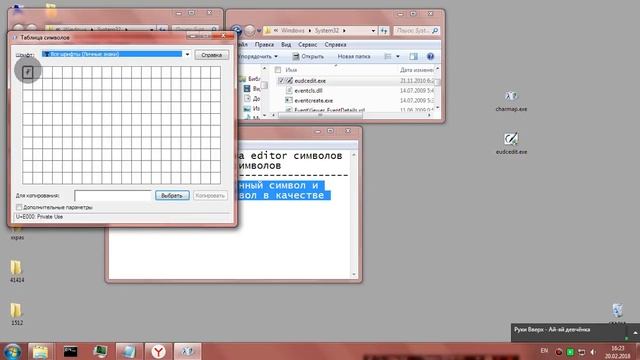
Task: Click the Копировать button
Action: [210, 196]
